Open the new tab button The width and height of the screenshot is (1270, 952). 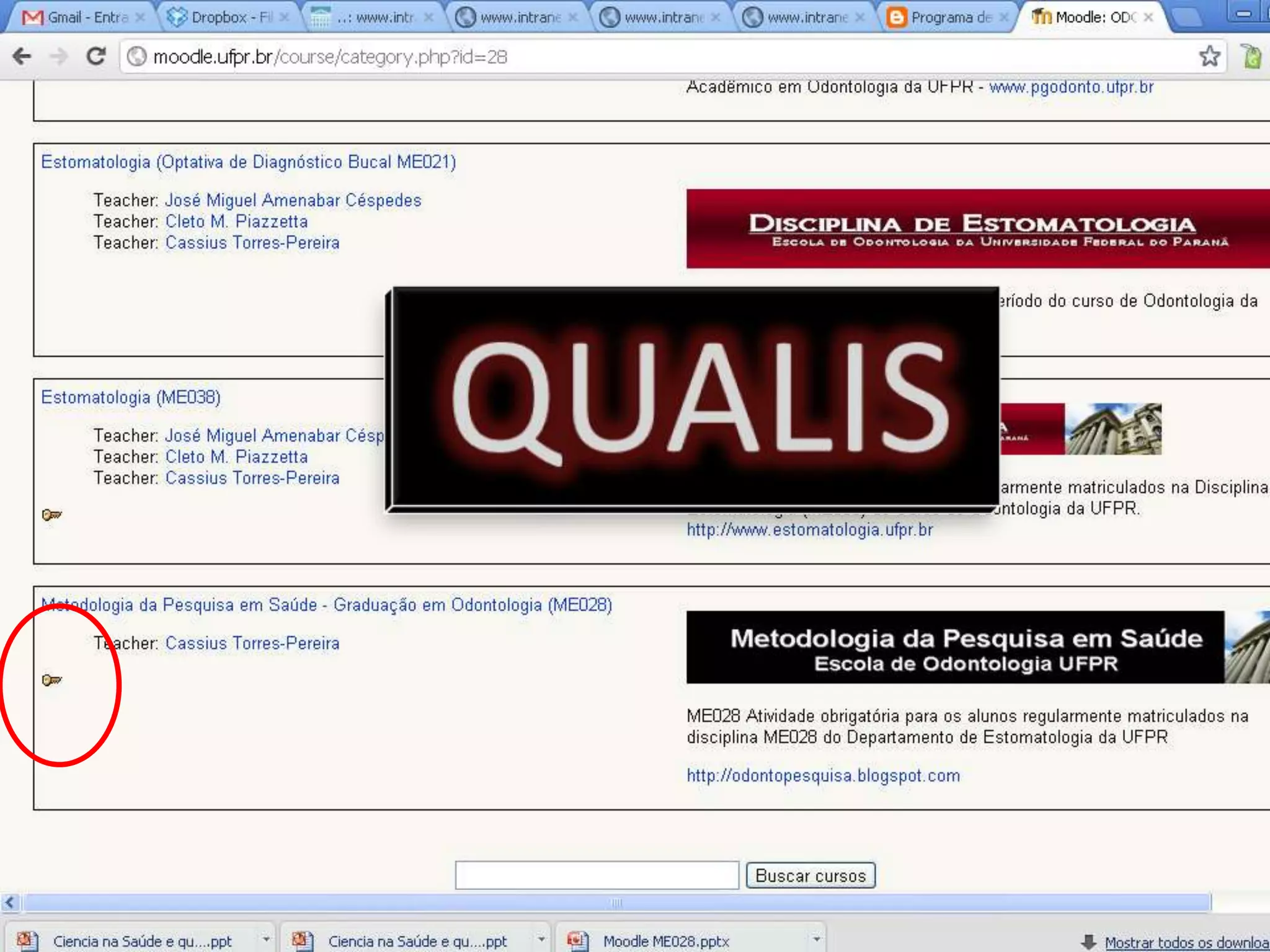click(1188, 18)
